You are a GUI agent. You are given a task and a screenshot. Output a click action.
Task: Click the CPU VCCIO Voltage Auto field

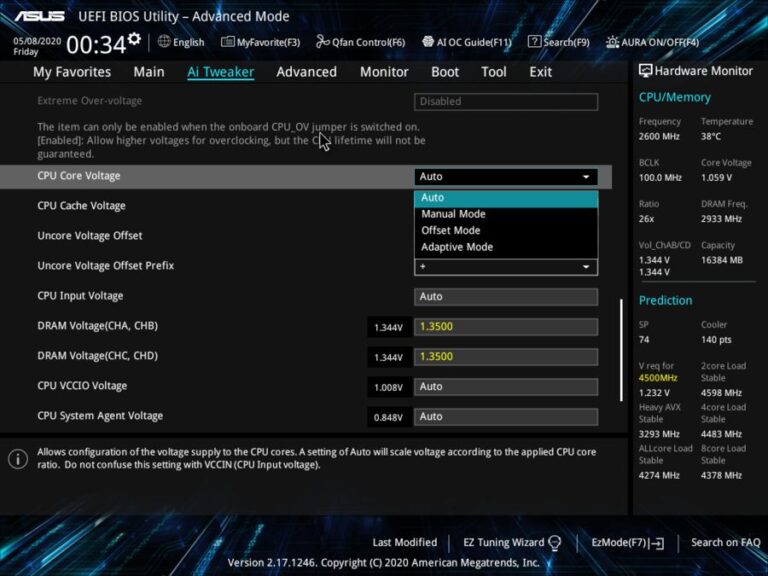[x=506, y=386]
